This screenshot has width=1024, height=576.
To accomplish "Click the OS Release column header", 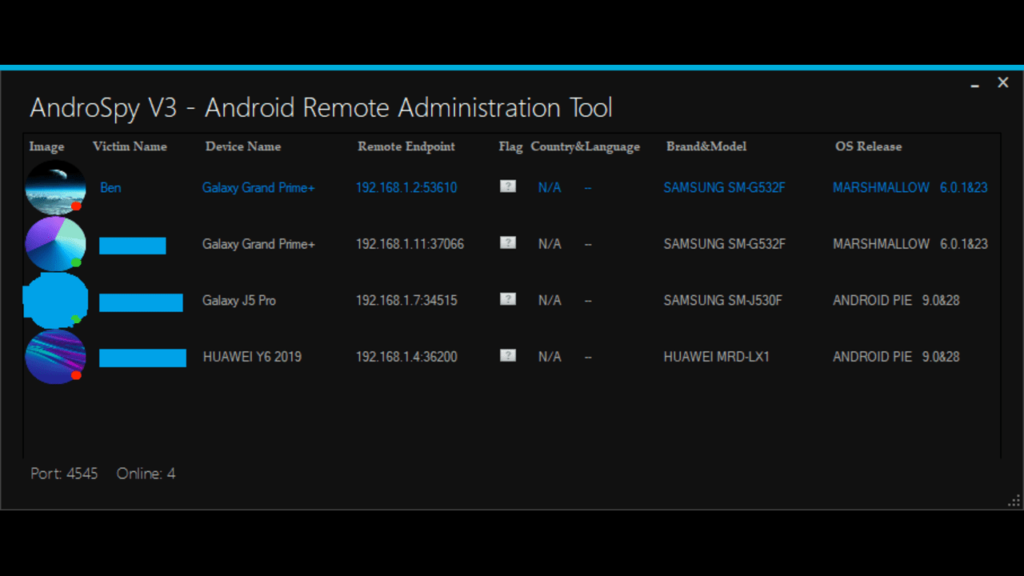I will pos(869,147).
